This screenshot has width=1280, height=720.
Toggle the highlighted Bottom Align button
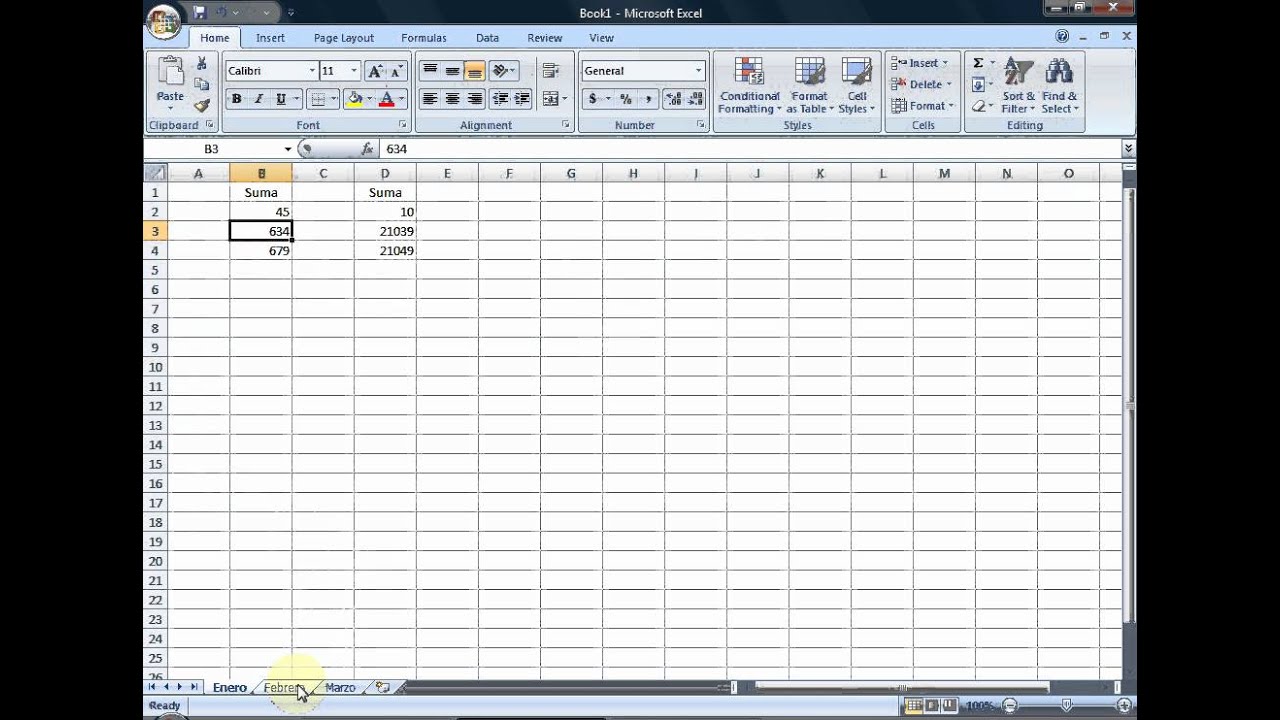click(474, 71)
